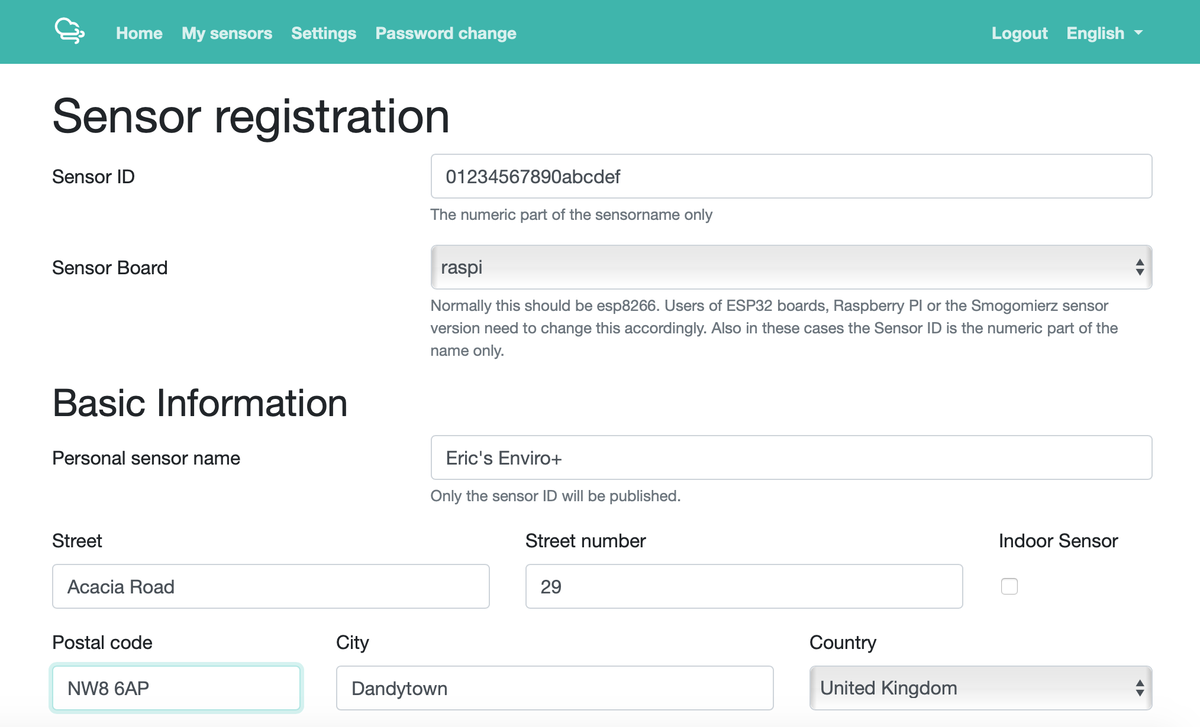This screenshot has width=1200, height=727.
Task: Go to My sensors
Action: [x=227, y=33]
